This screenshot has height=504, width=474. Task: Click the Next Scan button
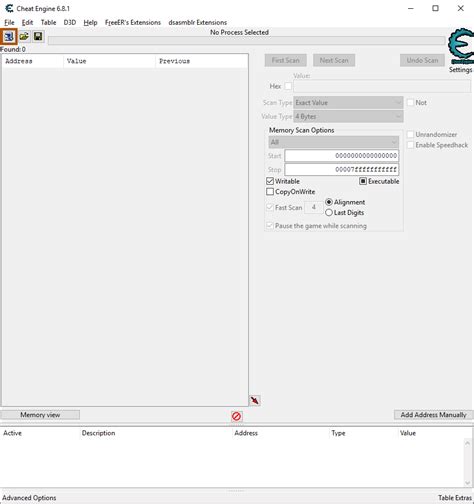pyautogui.click(x=334, y=60)
